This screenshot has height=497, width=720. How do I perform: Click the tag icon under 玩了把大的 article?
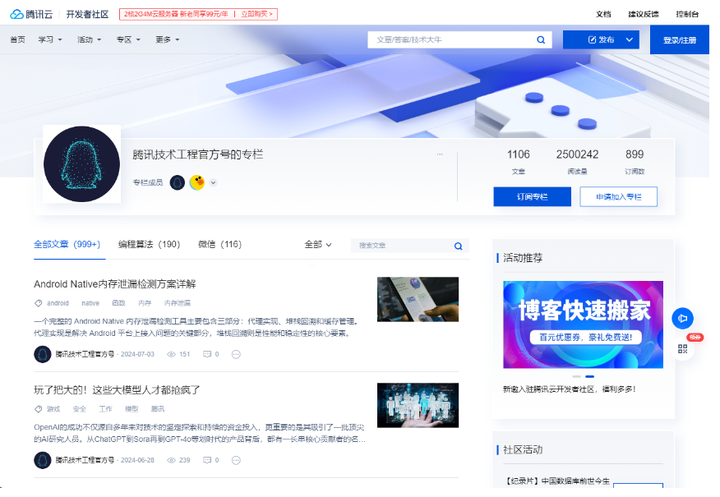38,409
